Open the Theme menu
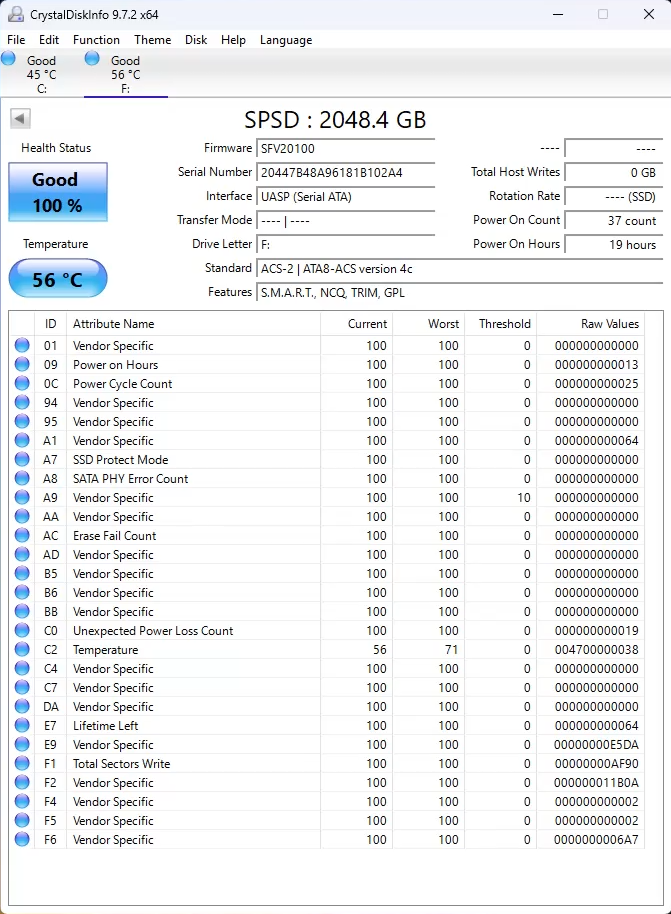This screenshot has height=914, width=671. point(152,40)
